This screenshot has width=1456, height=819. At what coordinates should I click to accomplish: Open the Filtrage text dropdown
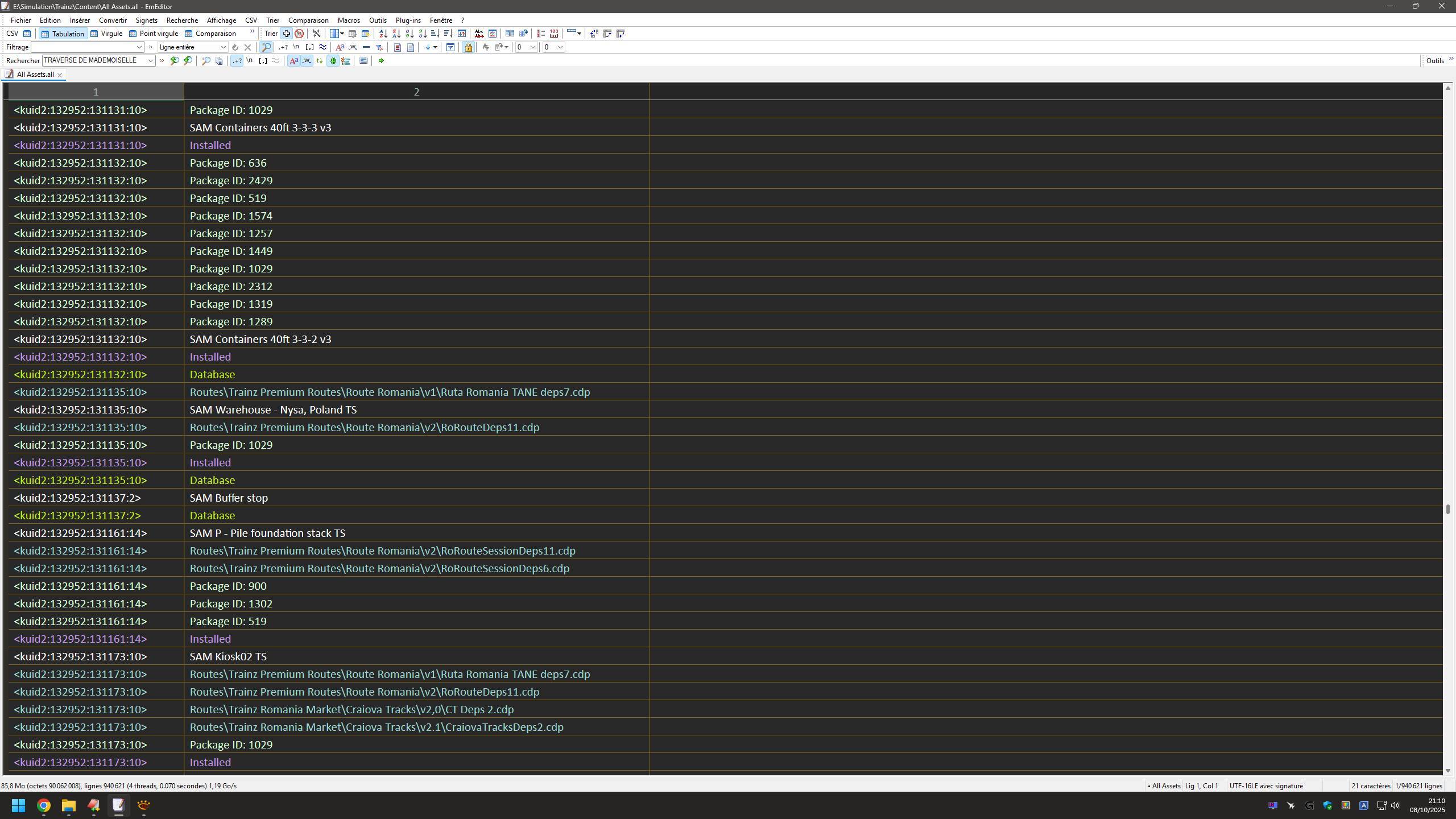pyautogui.click(x=139, y=47)
